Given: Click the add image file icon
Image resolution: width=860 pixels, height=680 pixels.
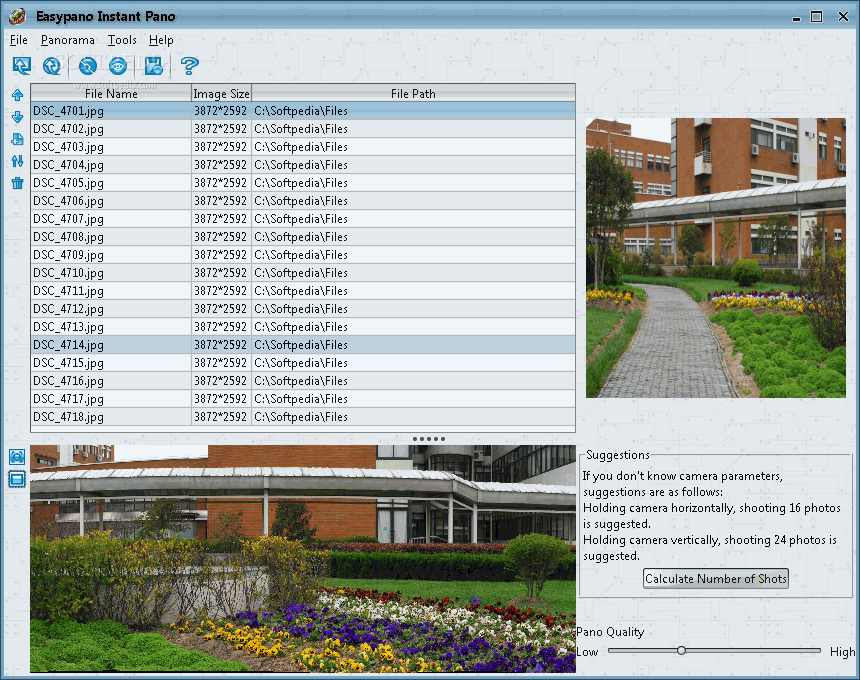Looking at the screenshot, I should coord(18,139).
